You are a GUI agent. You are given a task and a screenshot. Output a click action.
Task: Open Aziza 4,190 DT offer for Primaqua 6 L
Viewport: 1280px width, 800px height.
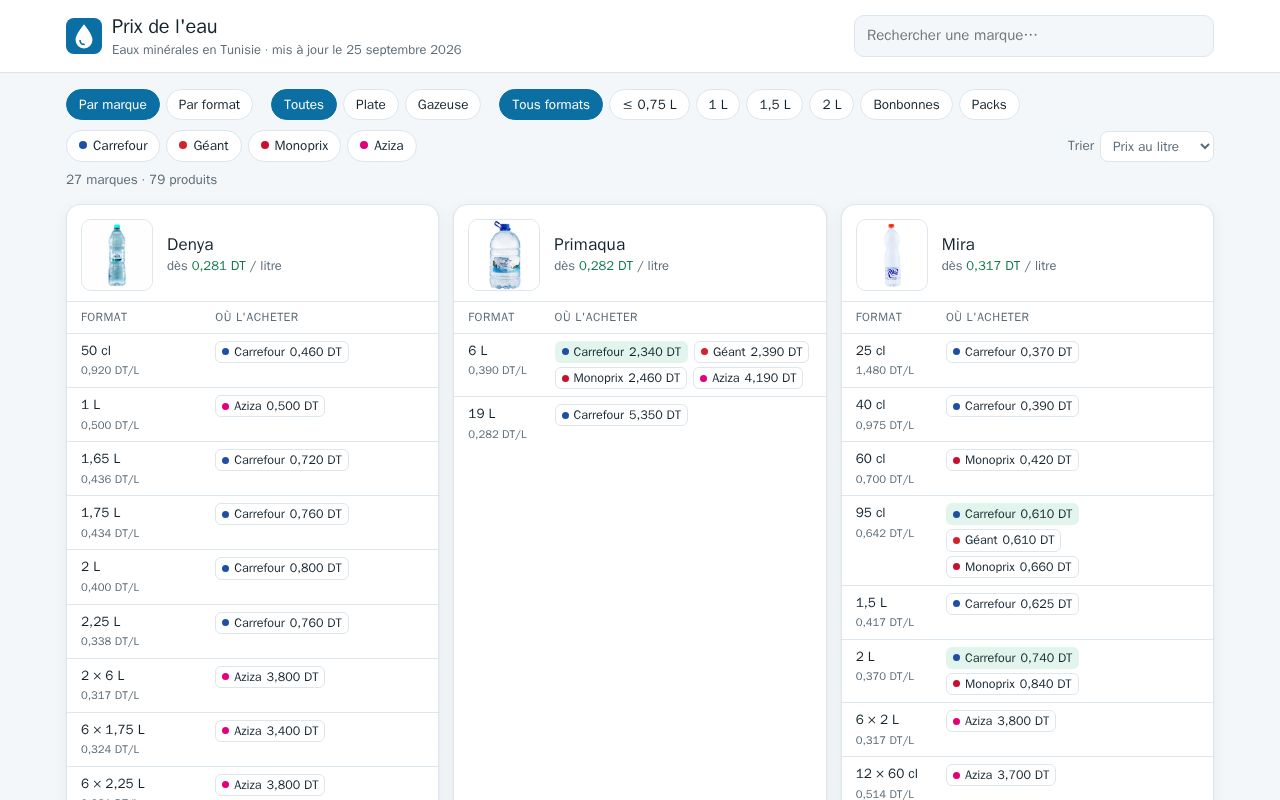748,378
